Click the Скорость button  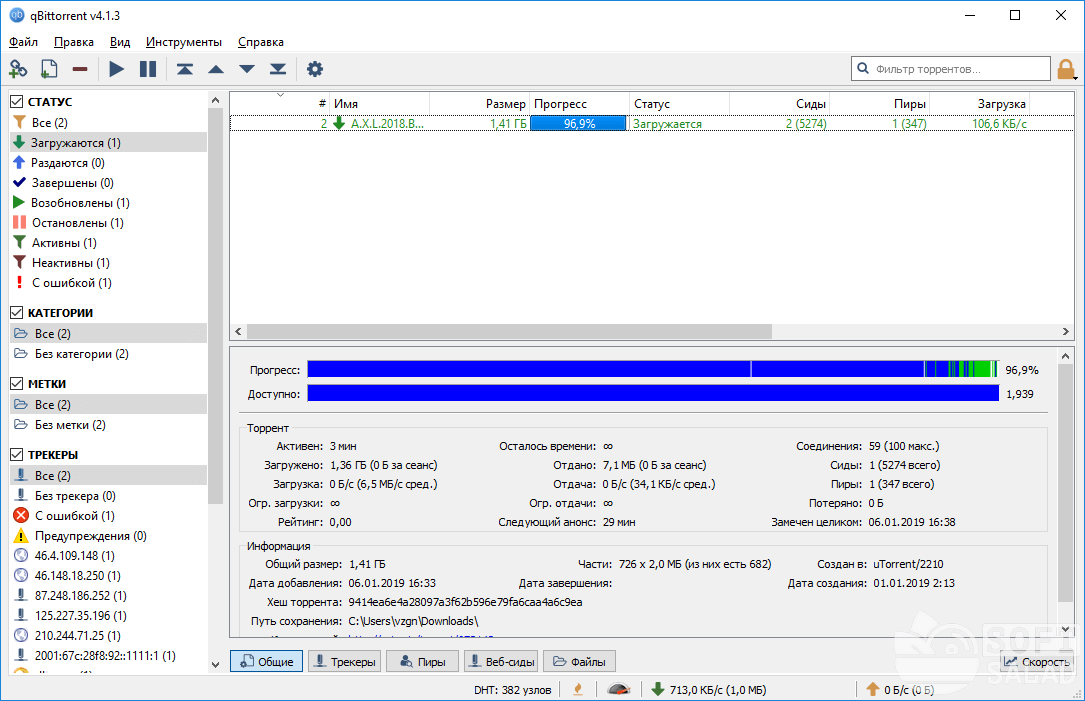click(1037, 662)
